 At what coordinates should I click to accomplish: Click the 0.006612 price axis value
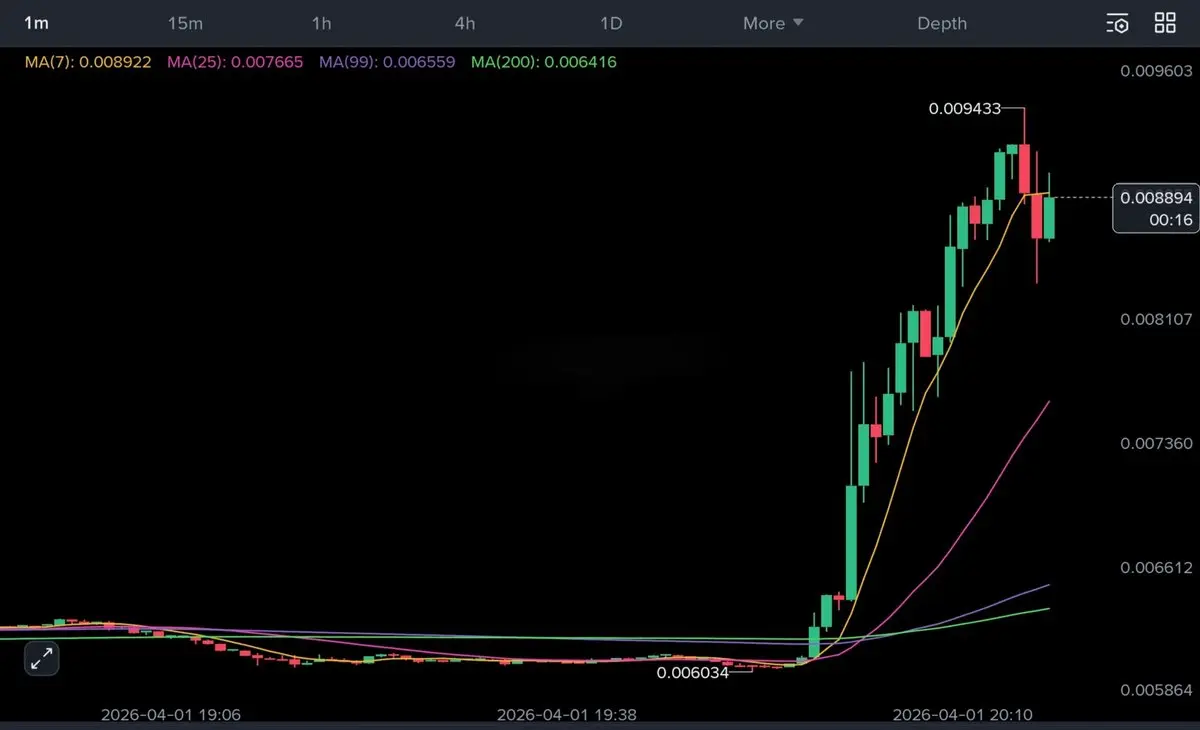pos(1157,567)
